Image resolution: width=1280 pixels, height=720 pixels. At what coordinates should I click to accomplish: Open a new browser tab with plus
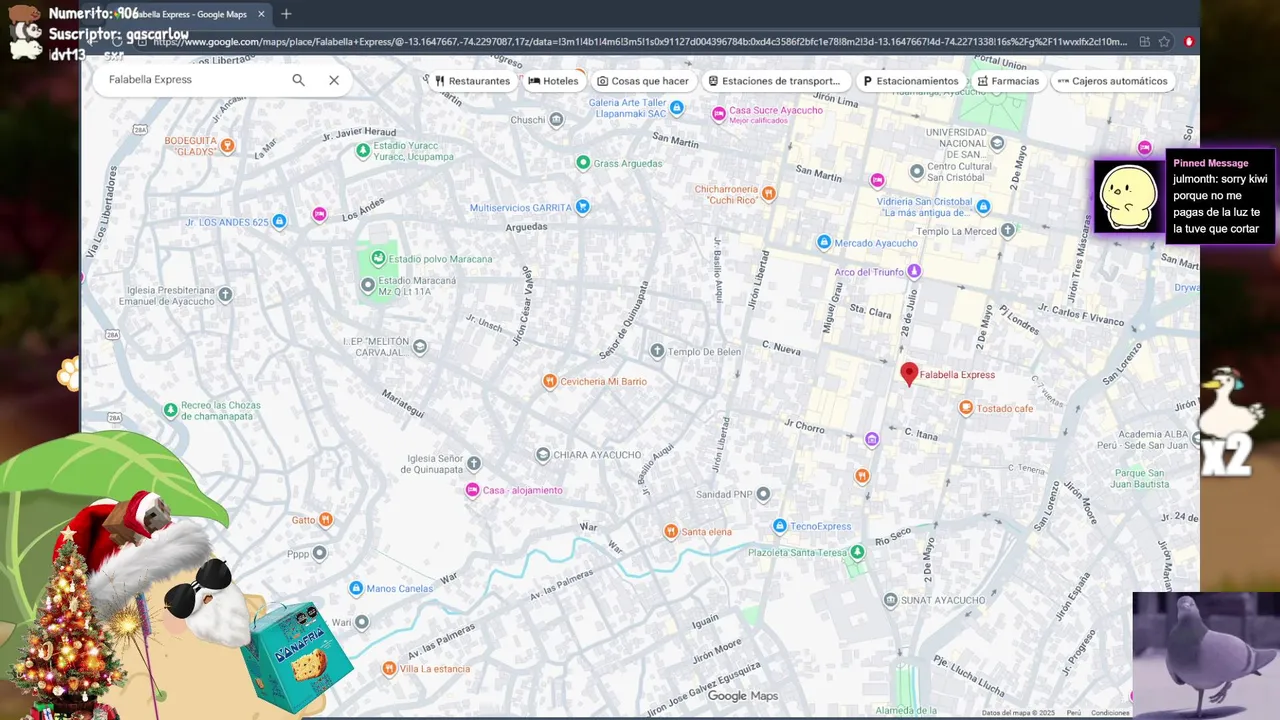[286, 14]
